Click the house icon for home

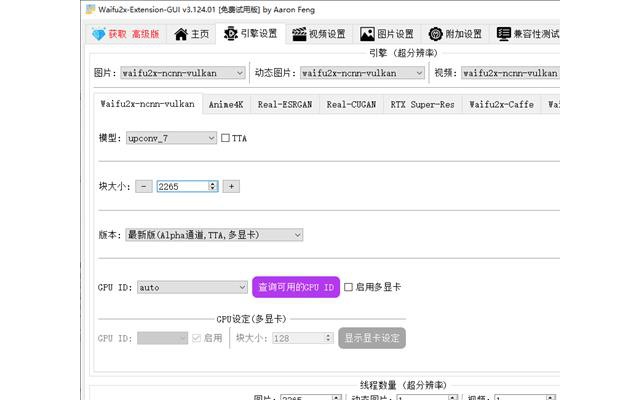click(x=181, y=34)
